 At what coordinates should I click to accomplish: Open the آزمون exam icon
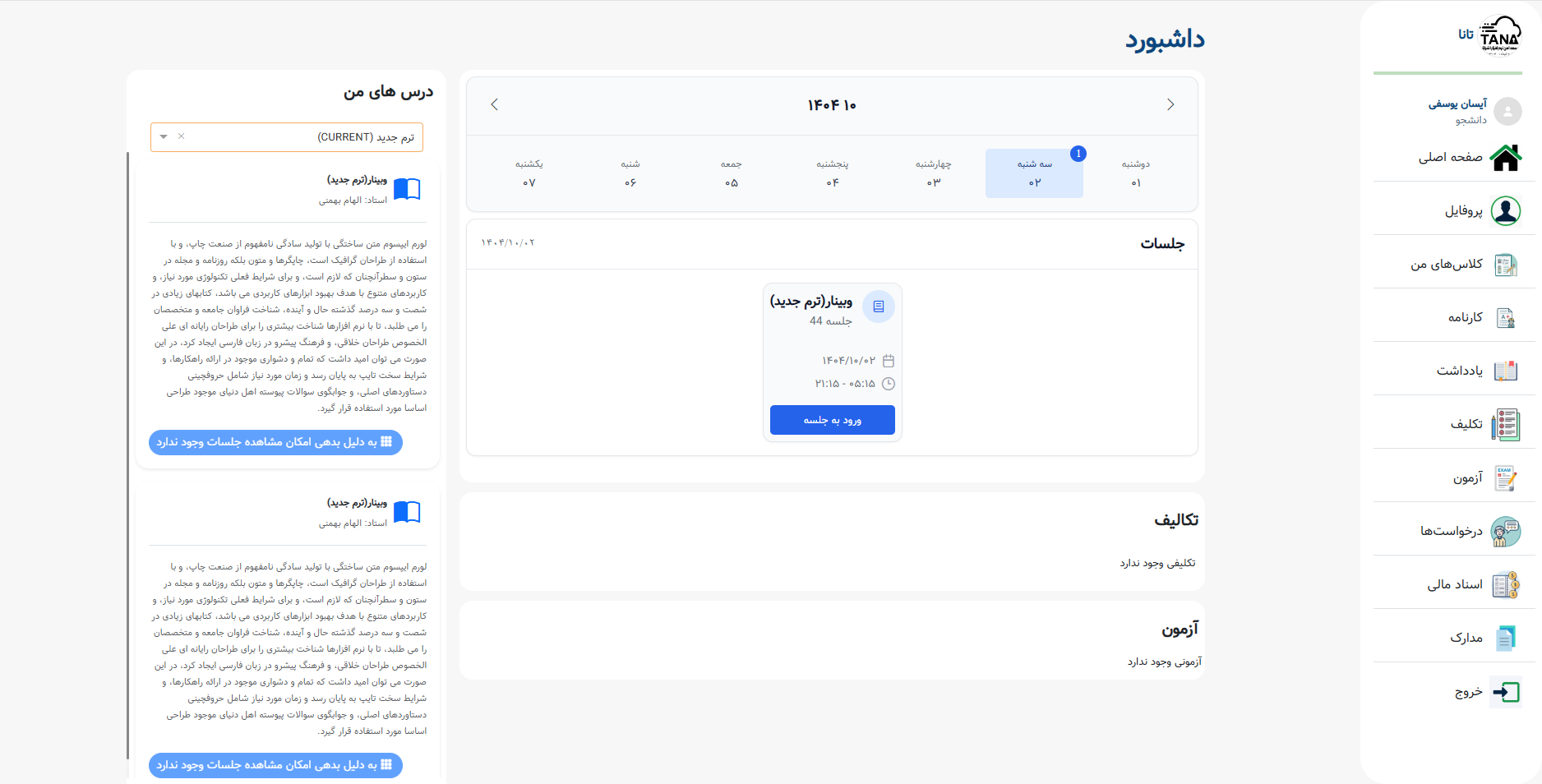(x=1505, y=477)
